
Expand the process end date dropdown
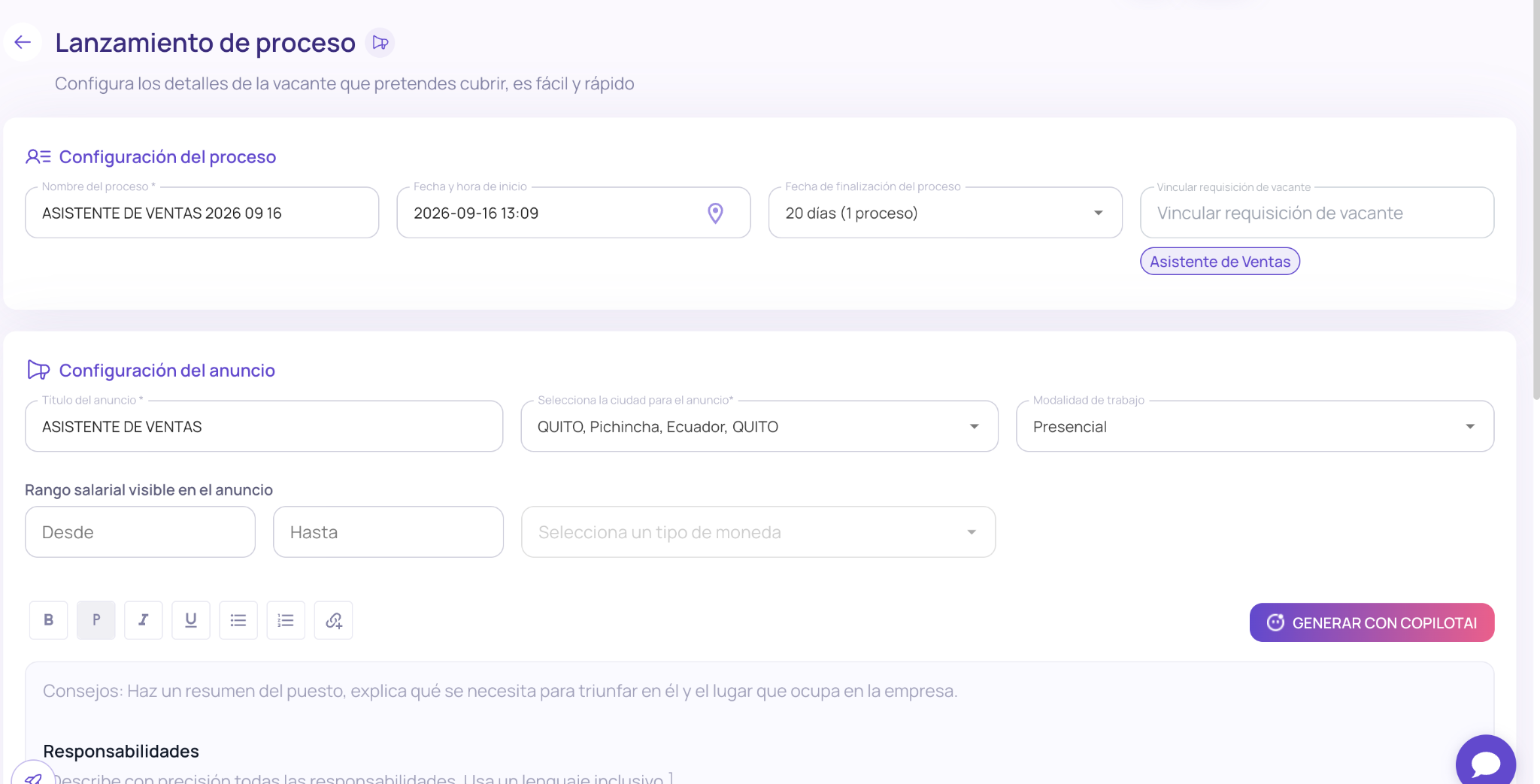click(x=945, y=213)
